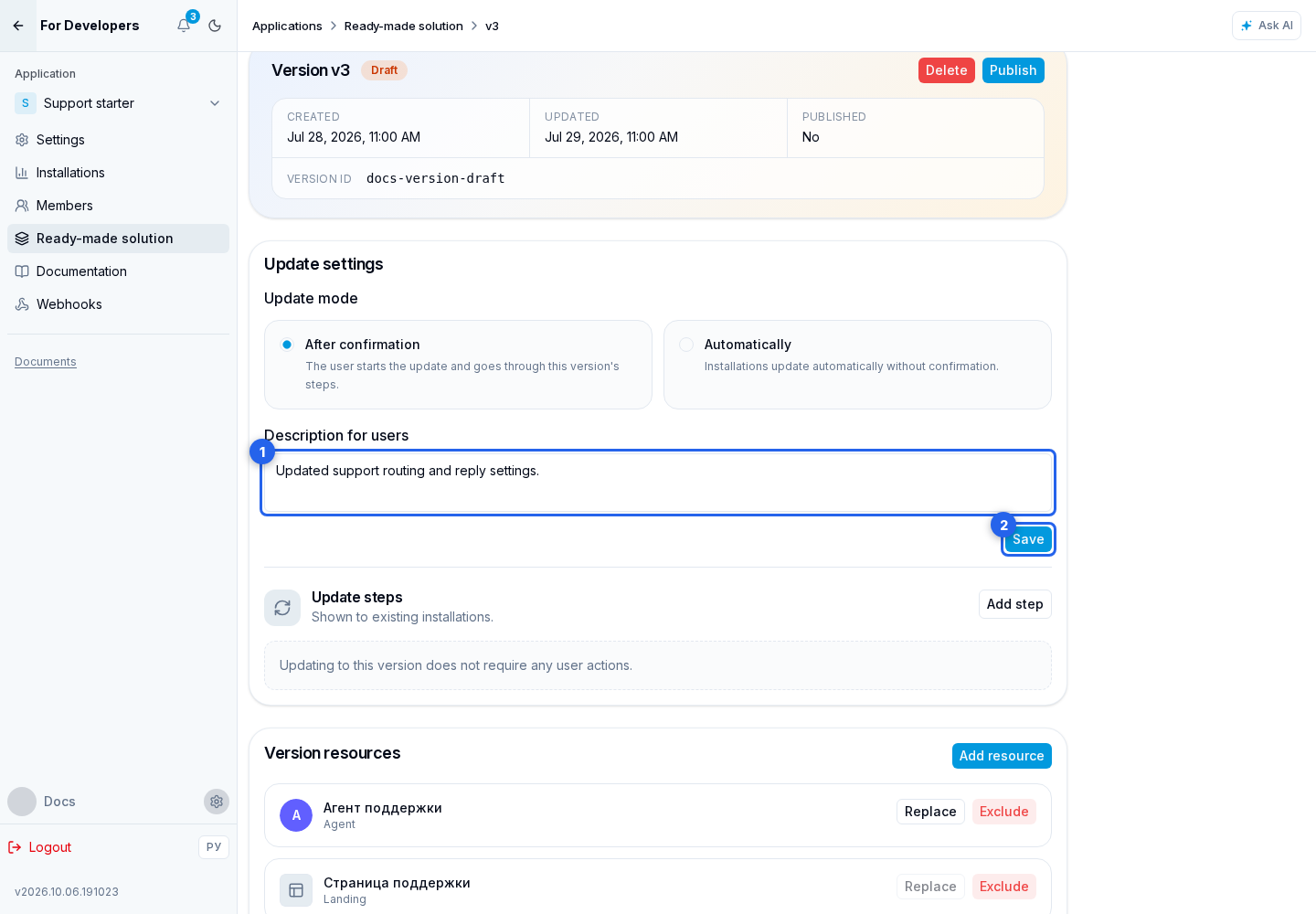The width and height of the screenshot is (1316, 914).
Task: Click the Webhooks icon
Action: [22, 304]
